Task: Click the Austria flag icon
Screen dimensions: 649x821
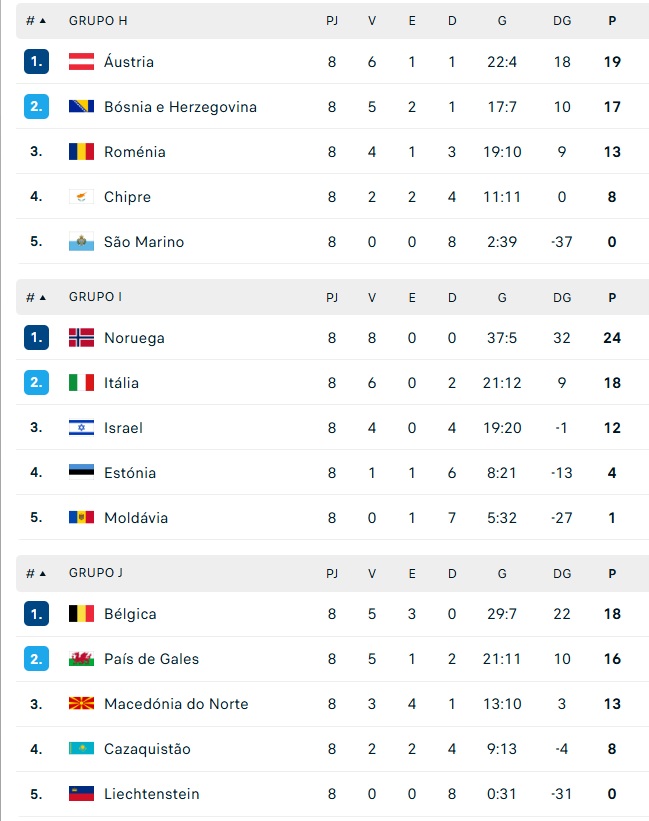Action: pyautogui.click(x=81, y=62)
